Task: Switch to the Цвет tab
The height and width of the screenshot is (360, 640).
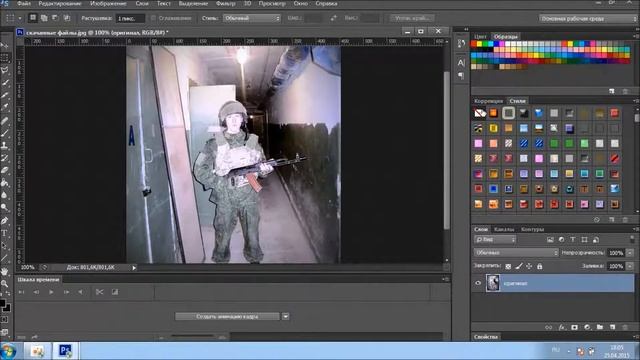Action: coord(480,37)
